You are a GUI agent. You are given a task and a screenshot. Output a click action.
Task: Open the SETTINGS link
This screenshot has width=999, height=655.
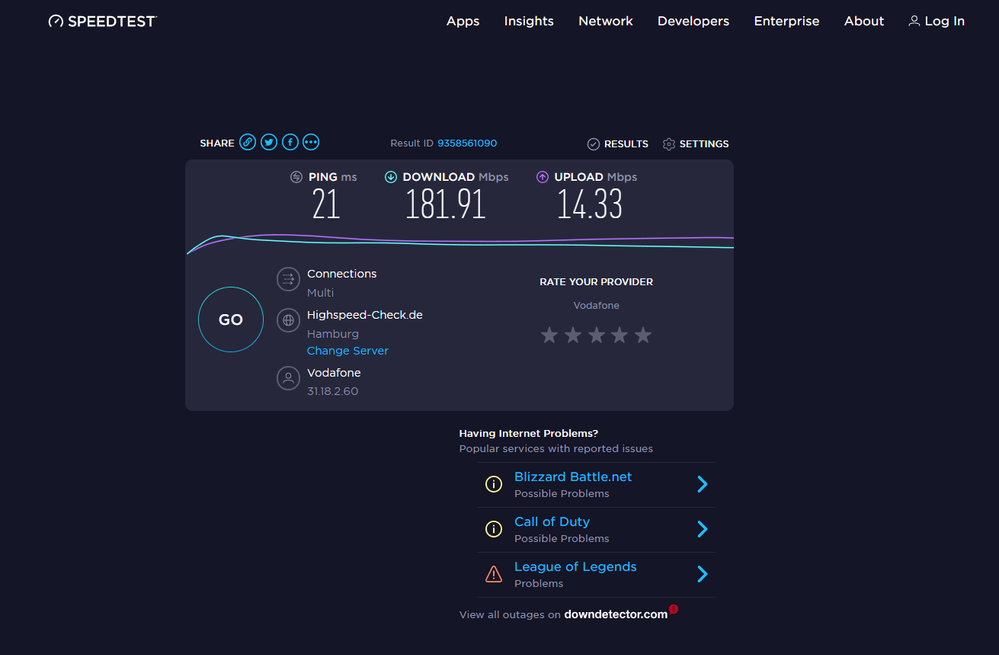tap(703, 144)
